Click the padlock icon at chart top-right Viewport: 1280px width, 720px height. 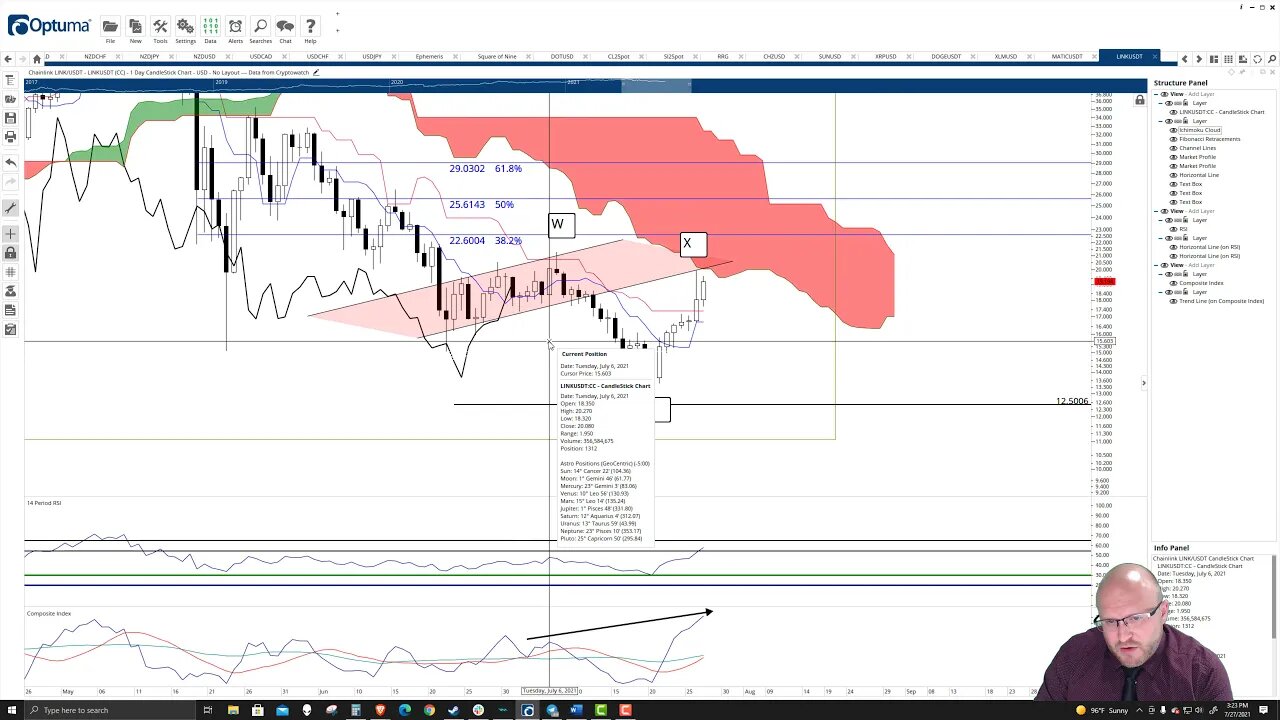(1139, 100)
